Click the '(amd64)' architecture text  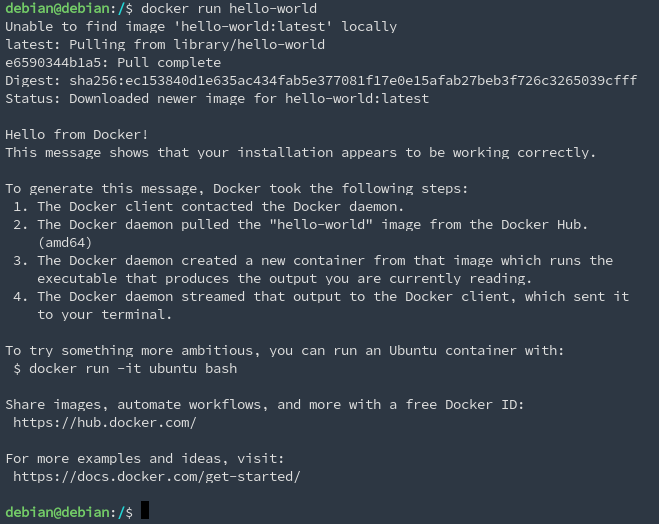(x=65, y=242)
